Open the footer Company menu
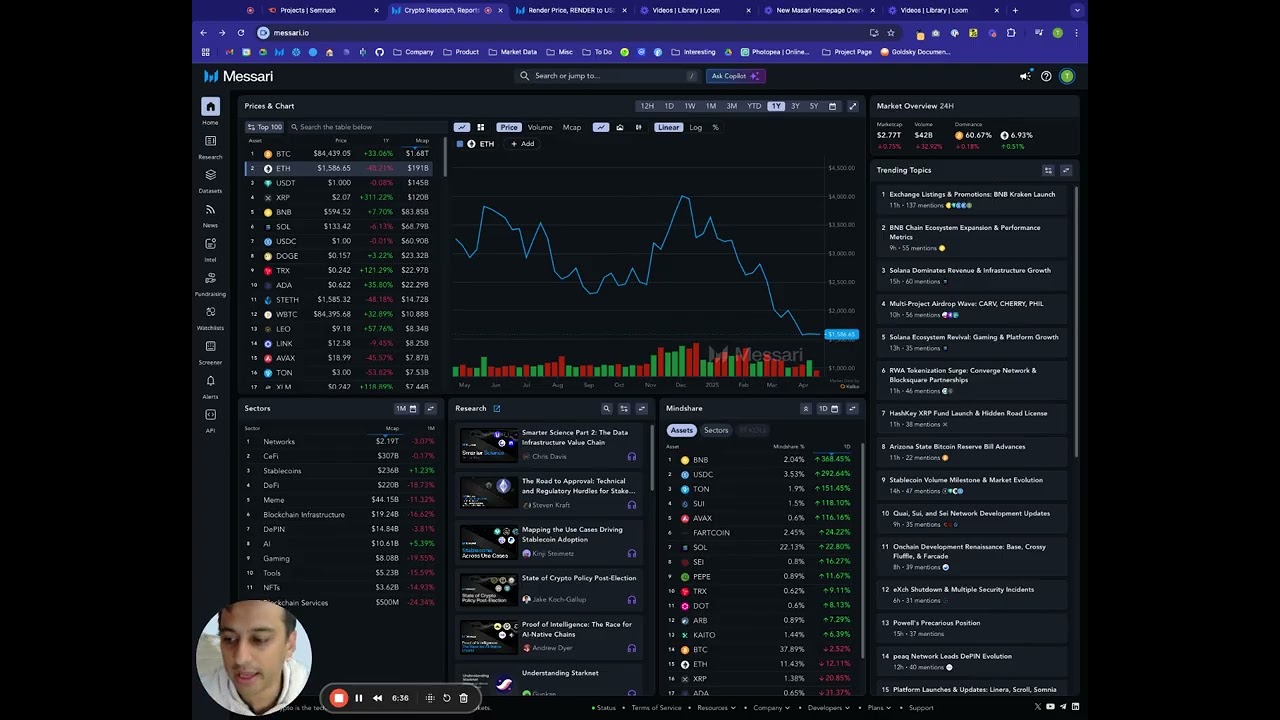This screenshot has height=720, width=1280. (771, 708)
